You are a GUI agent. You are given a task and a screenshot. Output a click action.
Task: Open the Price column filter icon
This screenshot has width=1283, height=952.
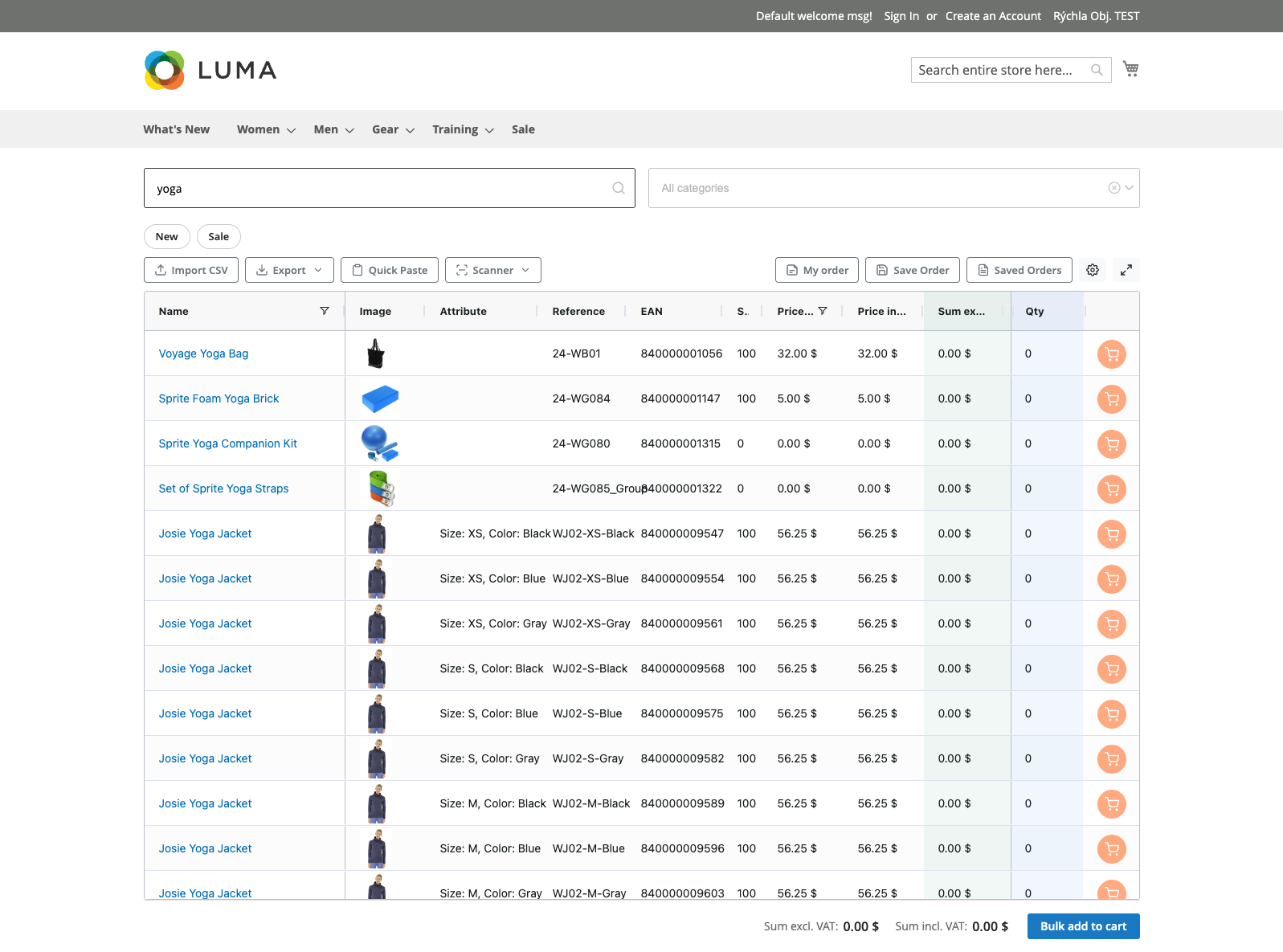click(x=823, y=311)
